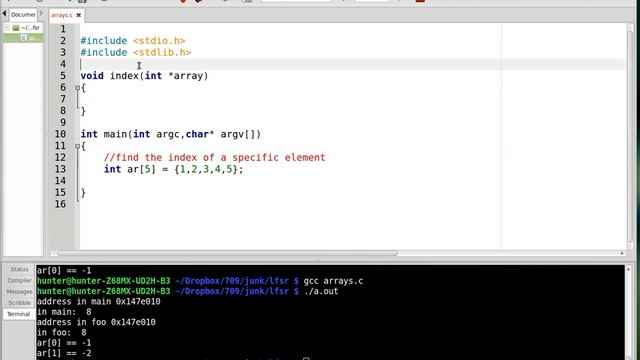640x360 pixels.
Task: Click line number 14 in the margin
Action: coord(60,181)
